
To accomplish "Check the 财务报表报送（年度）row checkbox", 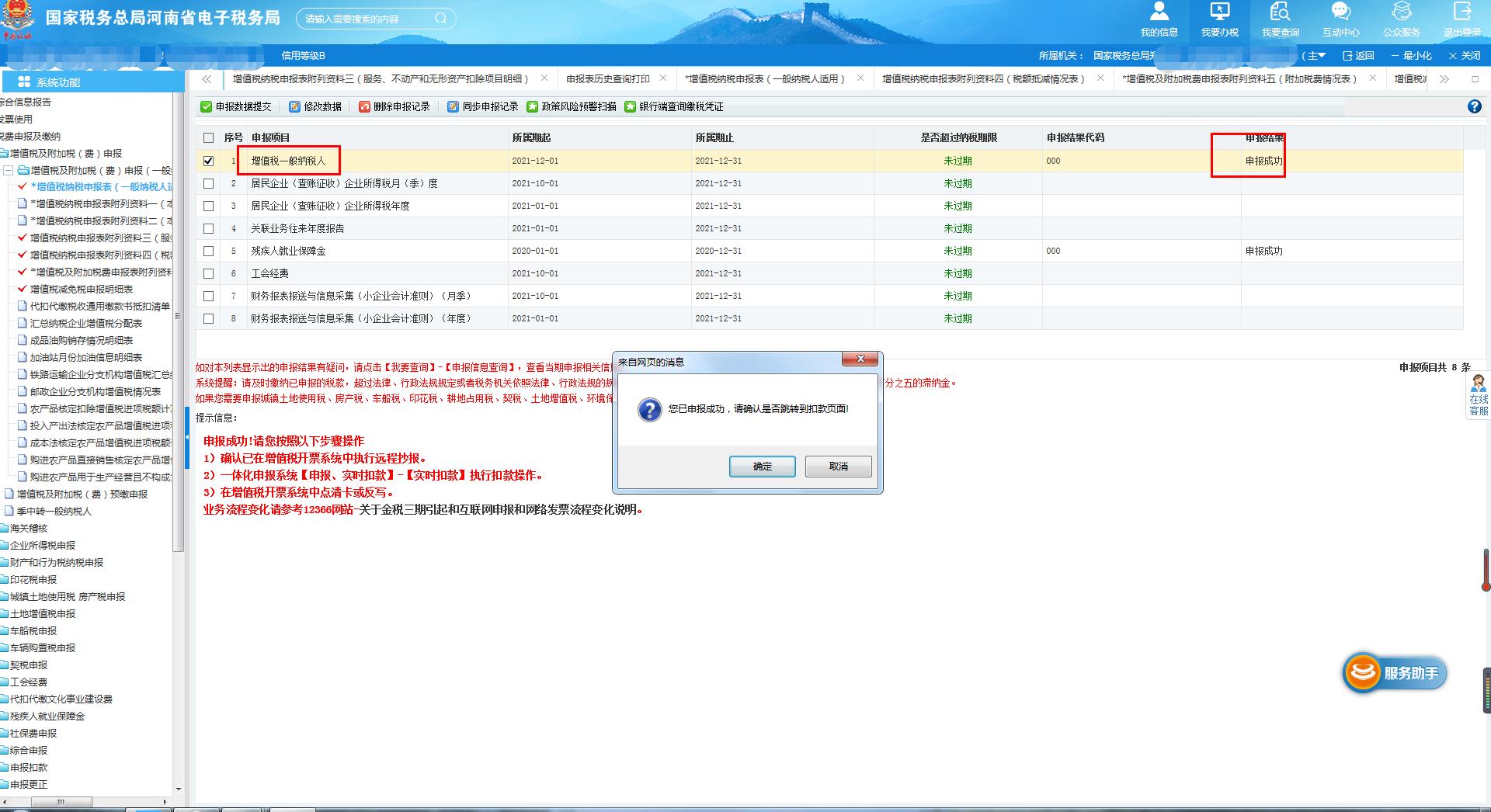I will [208, 319].
